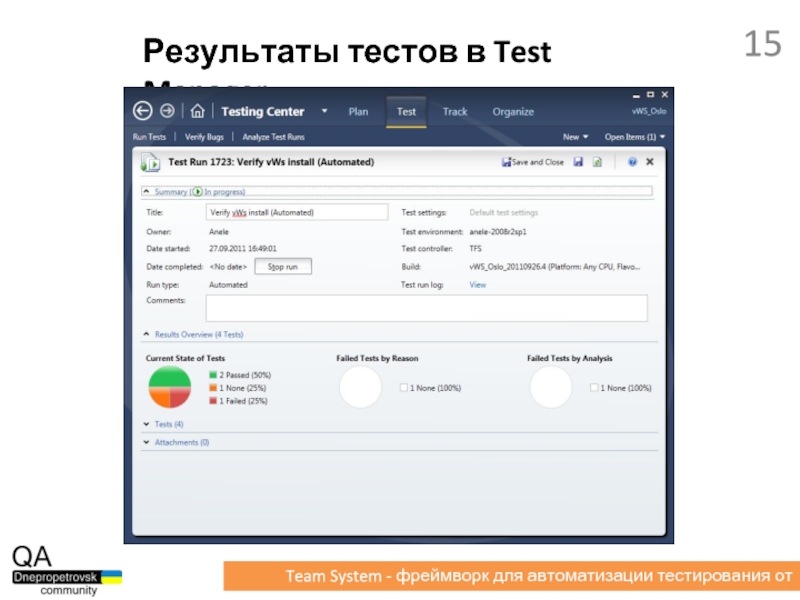Click the TFS test controller value
800x600 pixels.
(x=475, y=248)
